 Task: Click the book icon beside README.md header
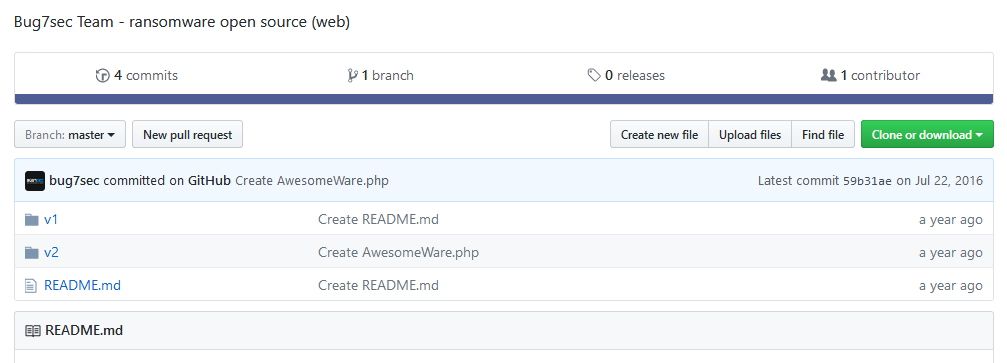coord(32,331)
